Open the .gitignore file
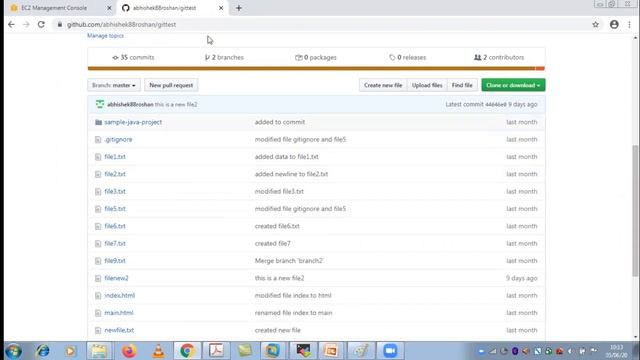This screenshot has height=360, width=640. point(118,140)
